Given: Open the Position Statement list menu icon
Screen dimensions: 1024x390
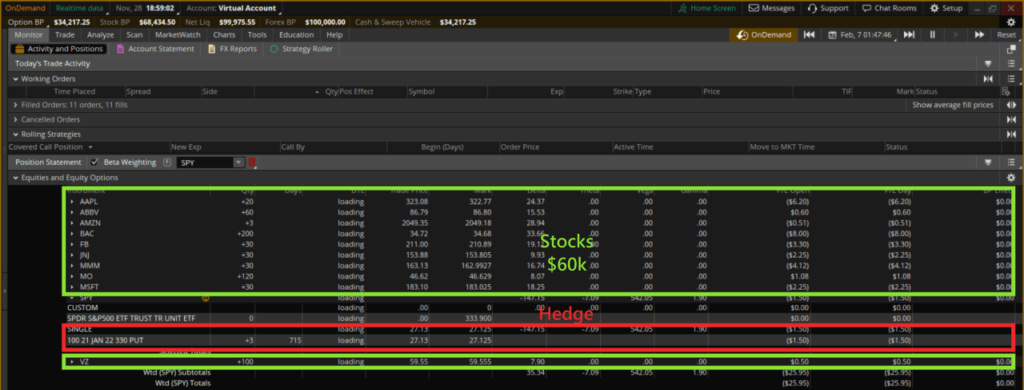Looking at the screenshot, I should pyautogui.click(x=1011, y=162).
